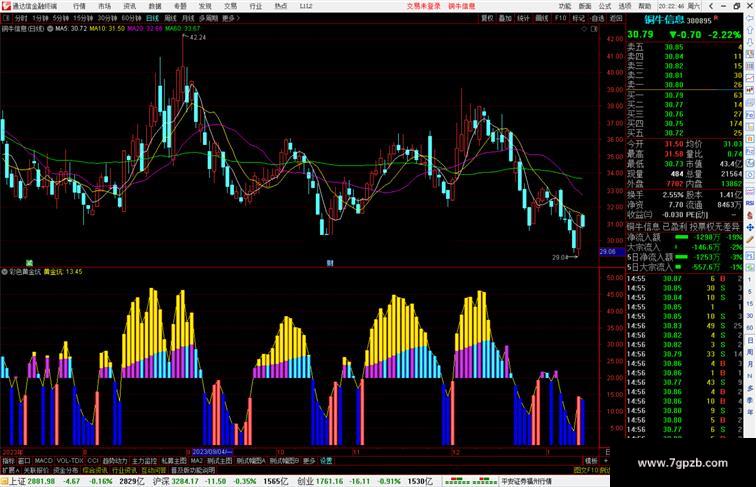The height and width of the screenshot is (487, 756).
Task: Expand the 更多 indicators list
Action: (309, 461)
